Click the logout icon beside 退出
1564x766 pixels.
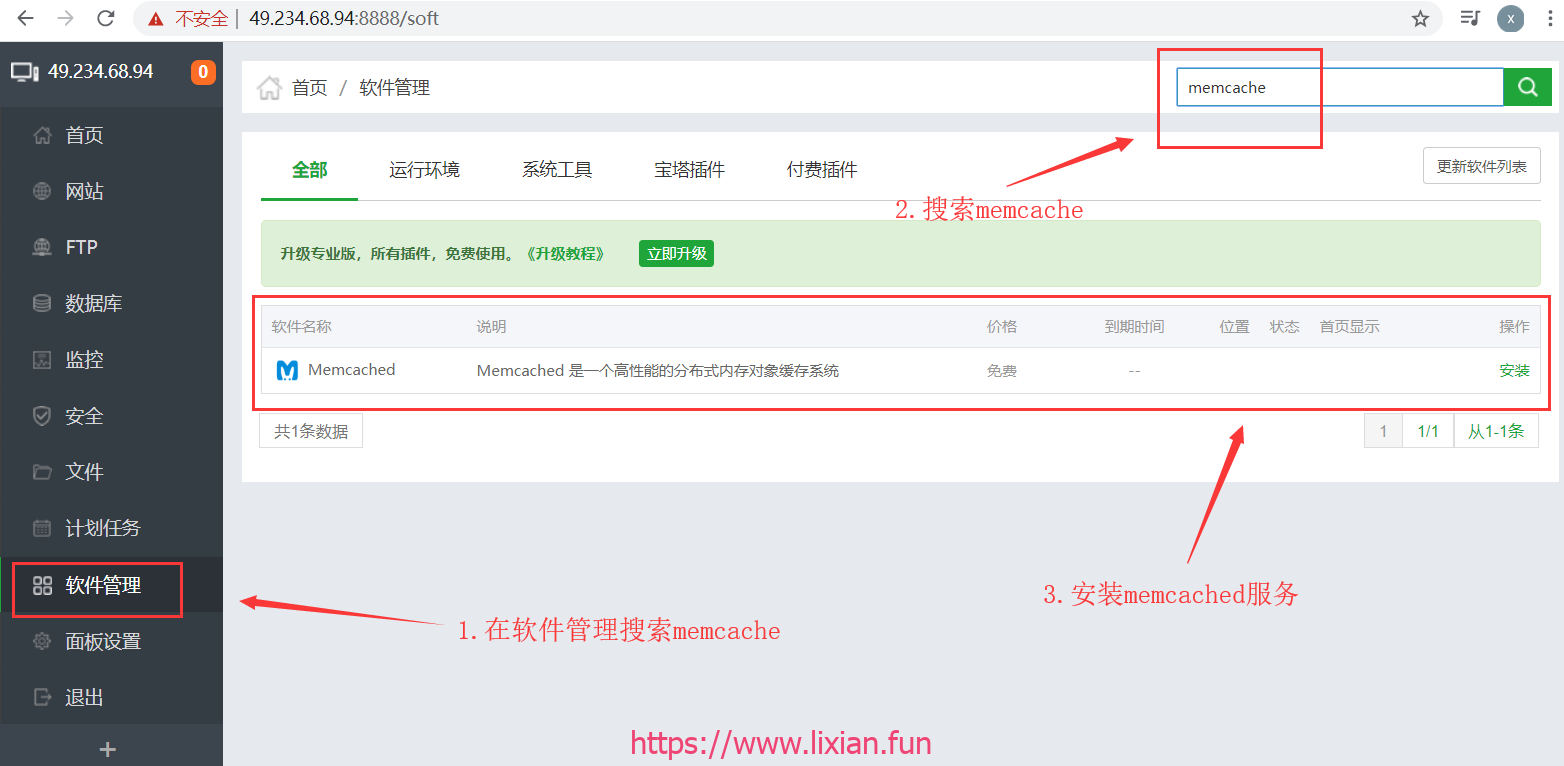click(42, 698)
